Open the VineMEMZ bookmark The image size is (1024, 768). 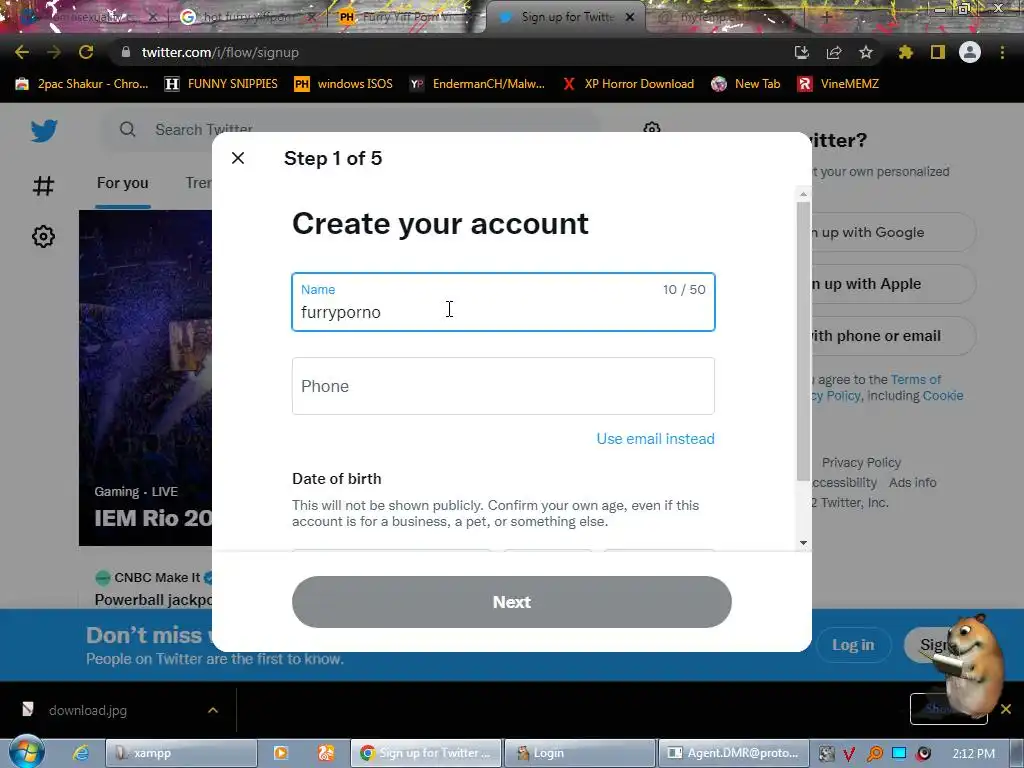839,84
